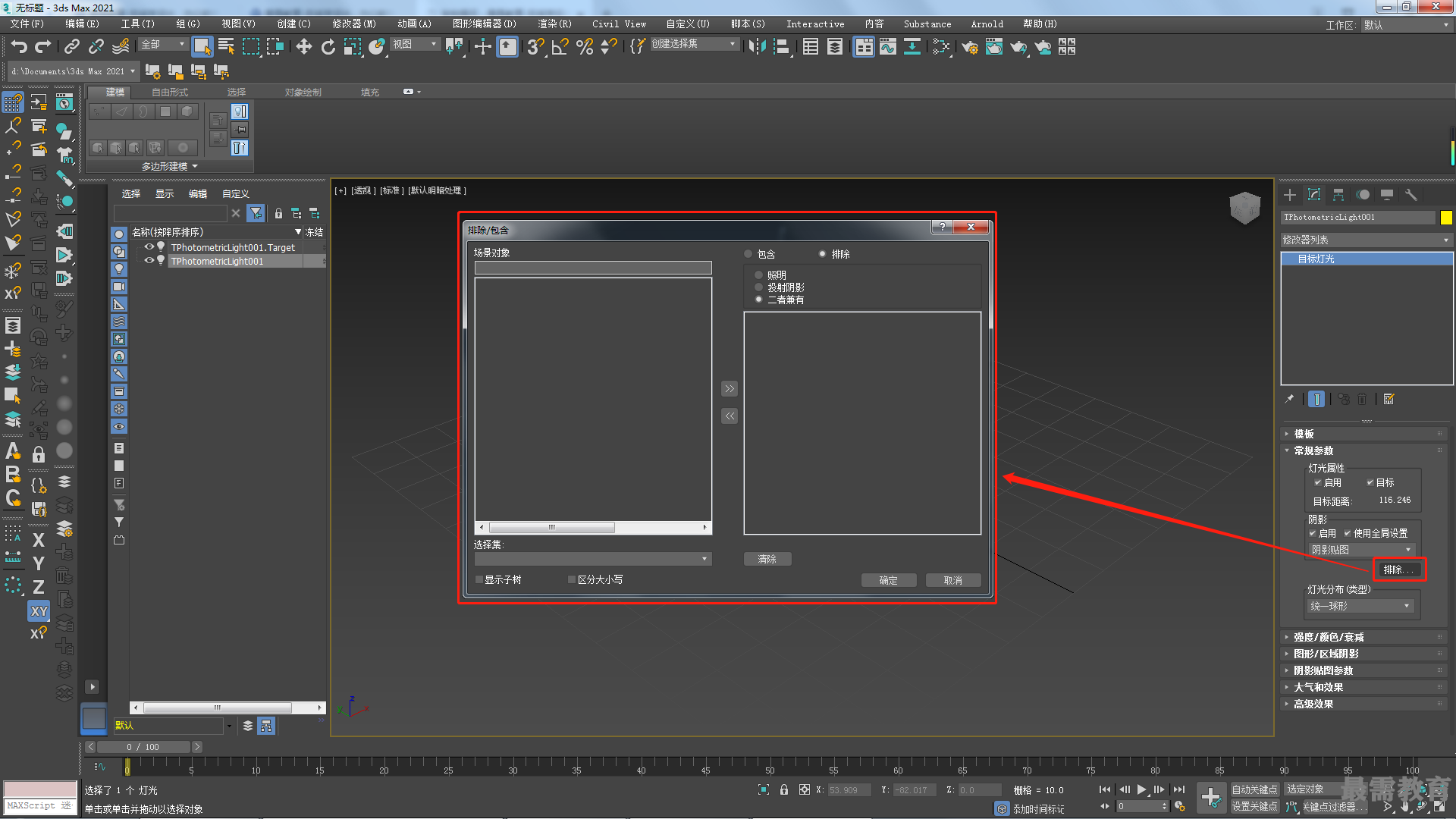
Task: Hide TPhotometricLight001.Target with eye icon
Action: click(x=149, y=247)
